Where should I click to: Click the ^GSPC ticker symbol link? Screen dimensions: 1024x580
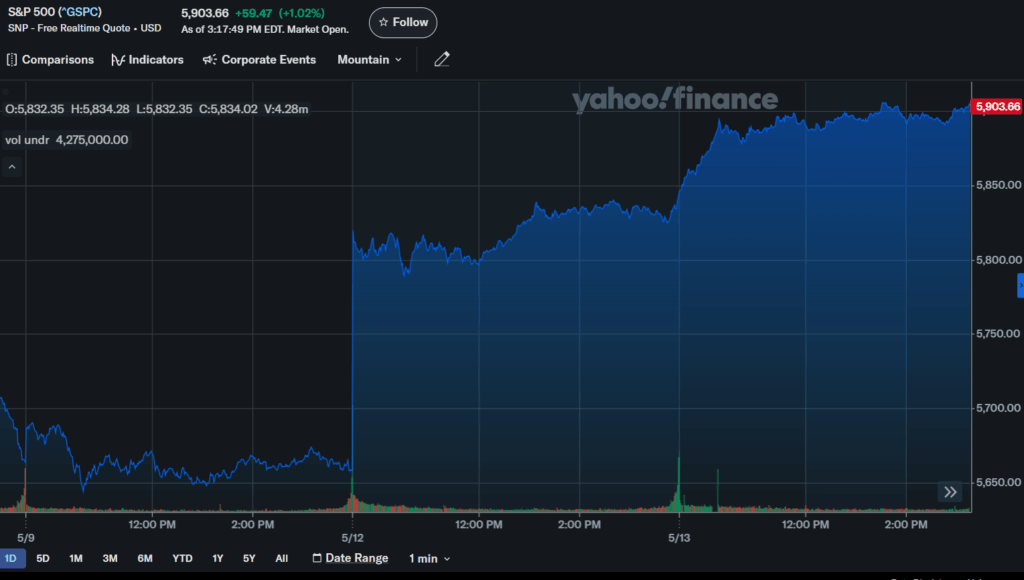click(x=80, y=12)
